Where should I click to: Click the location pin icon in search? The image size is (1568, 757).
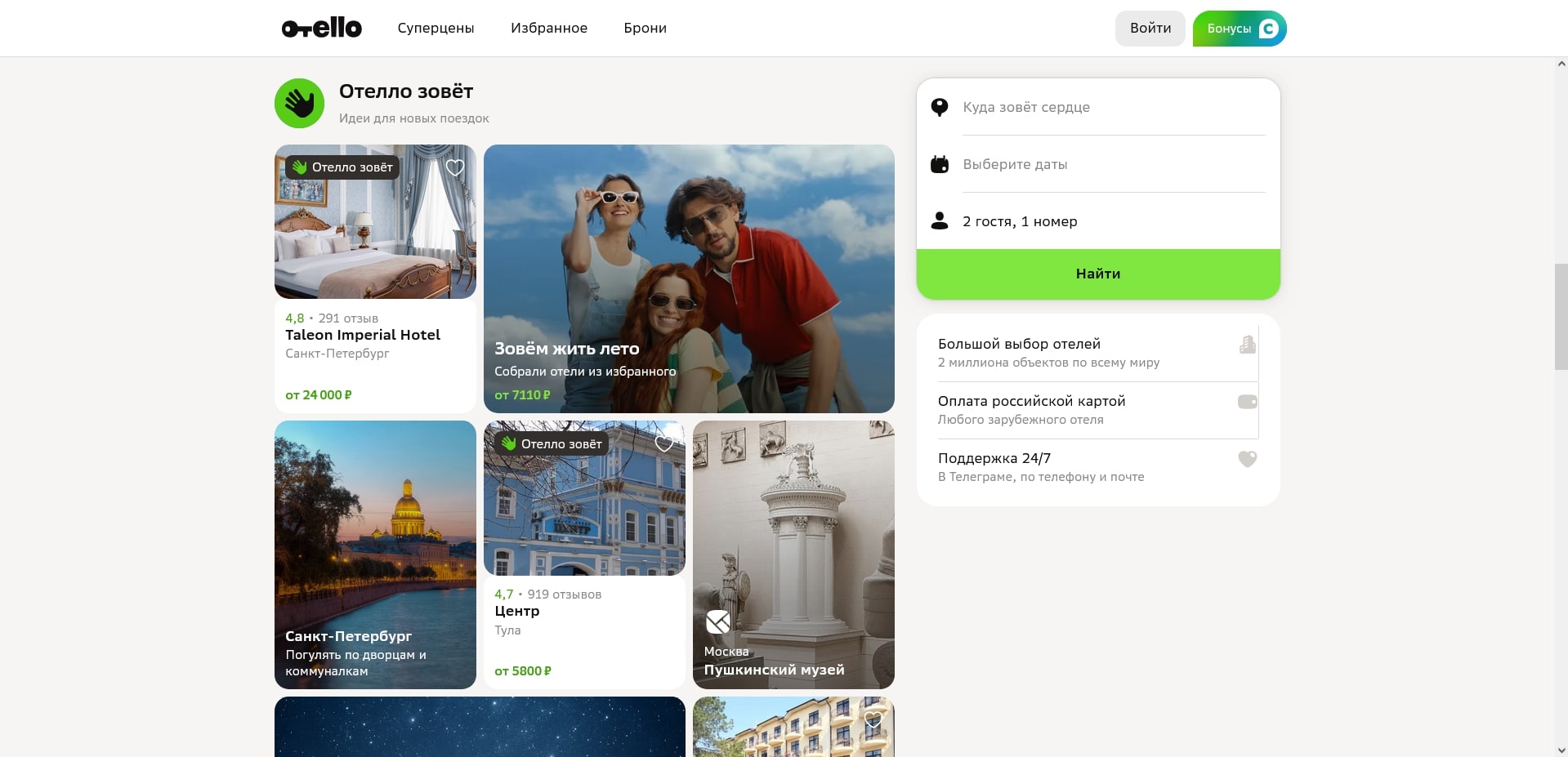click(x=940, y=107)
